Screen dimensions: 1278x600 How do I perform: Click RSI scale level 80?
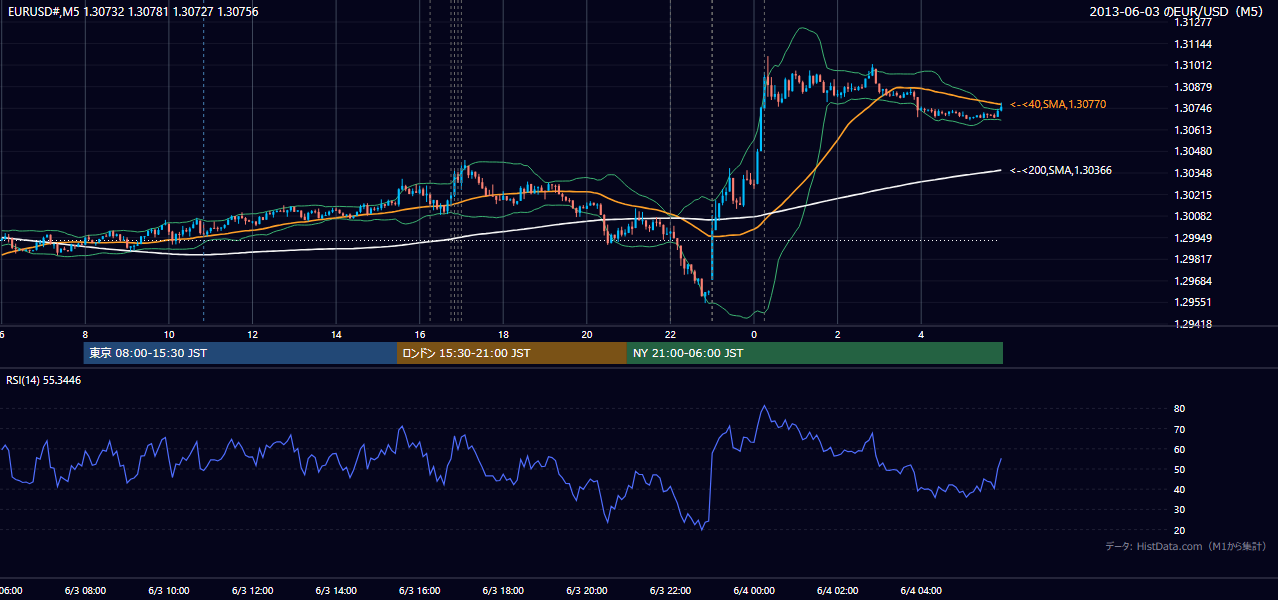tap(1179, 409)
